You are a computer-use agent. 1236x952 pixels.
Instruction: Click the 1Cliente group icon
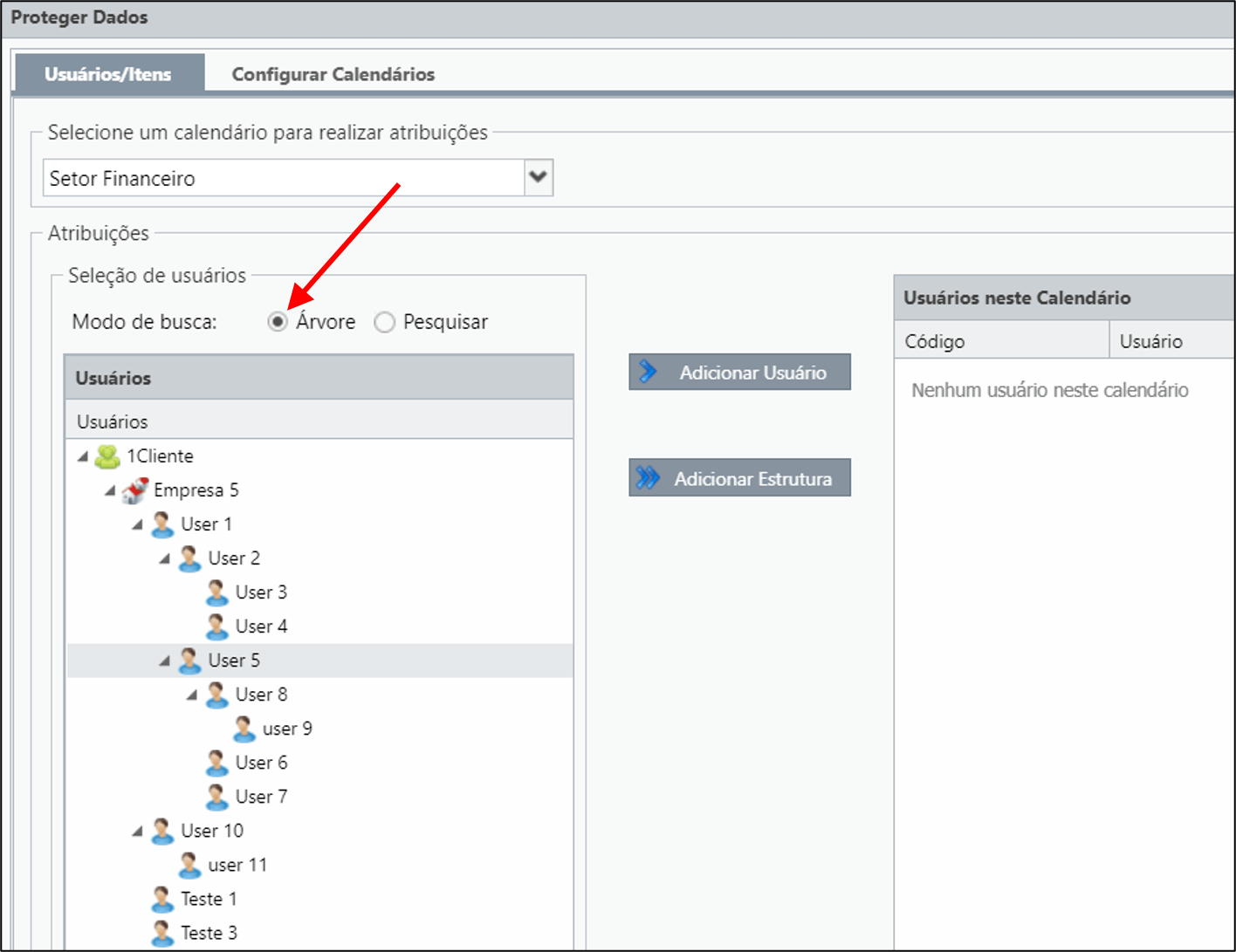[x=107, y=456]
